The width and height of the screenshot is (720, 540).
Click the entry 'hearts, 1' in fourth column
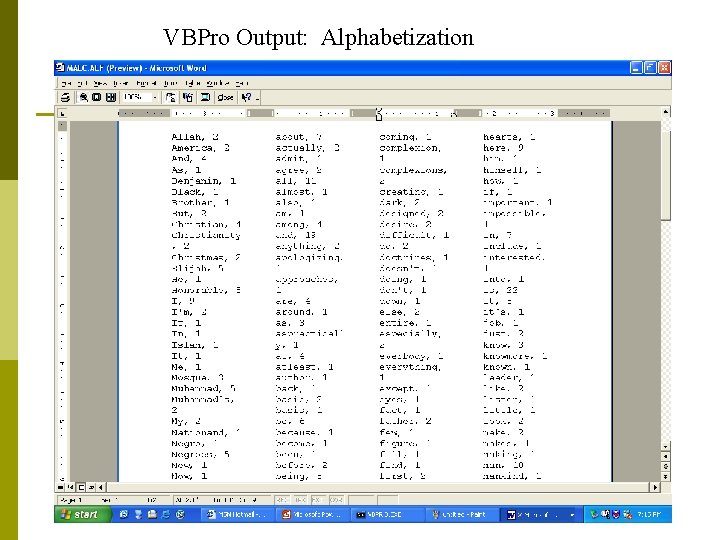509,137
